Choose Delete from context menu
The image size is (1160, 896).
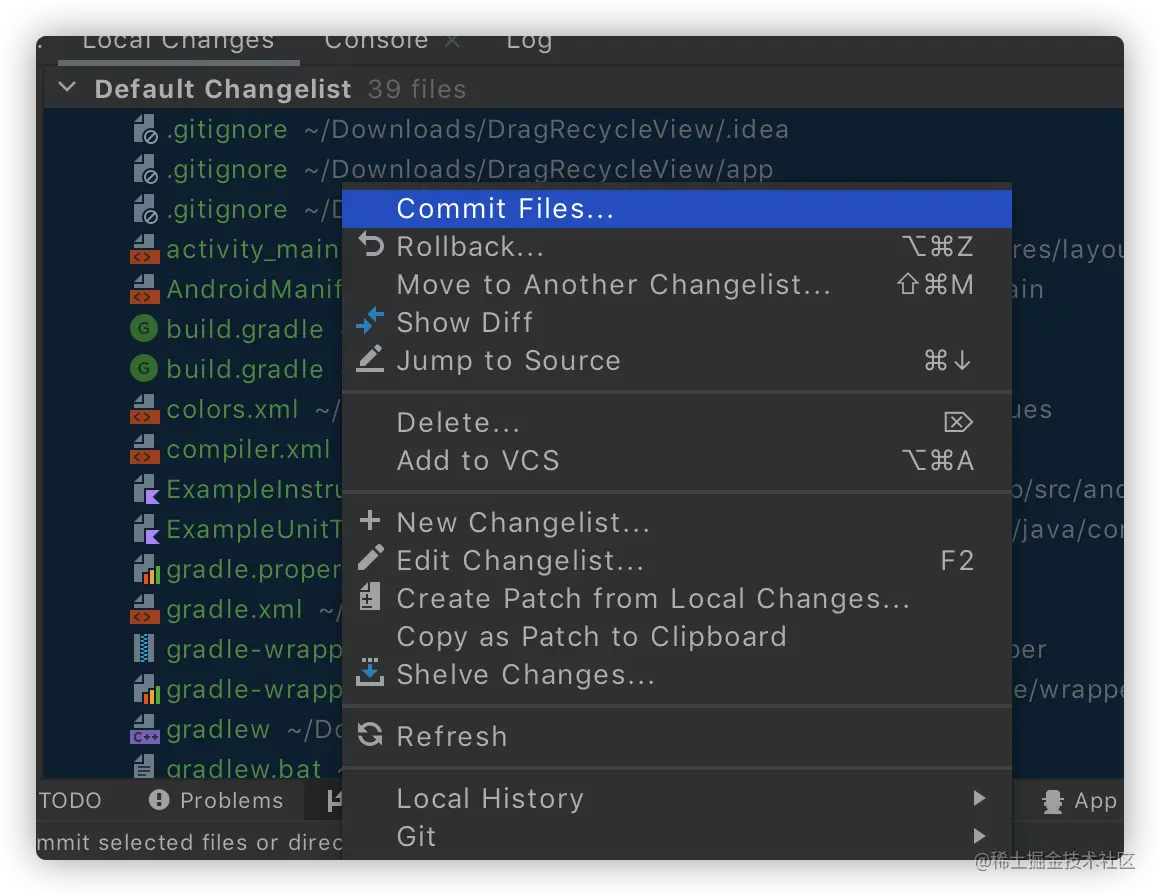coord(458,423)
